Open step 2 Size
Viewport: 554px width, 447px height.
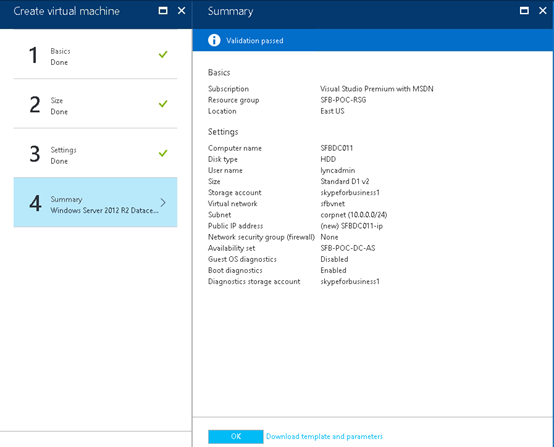coord(95,104)
